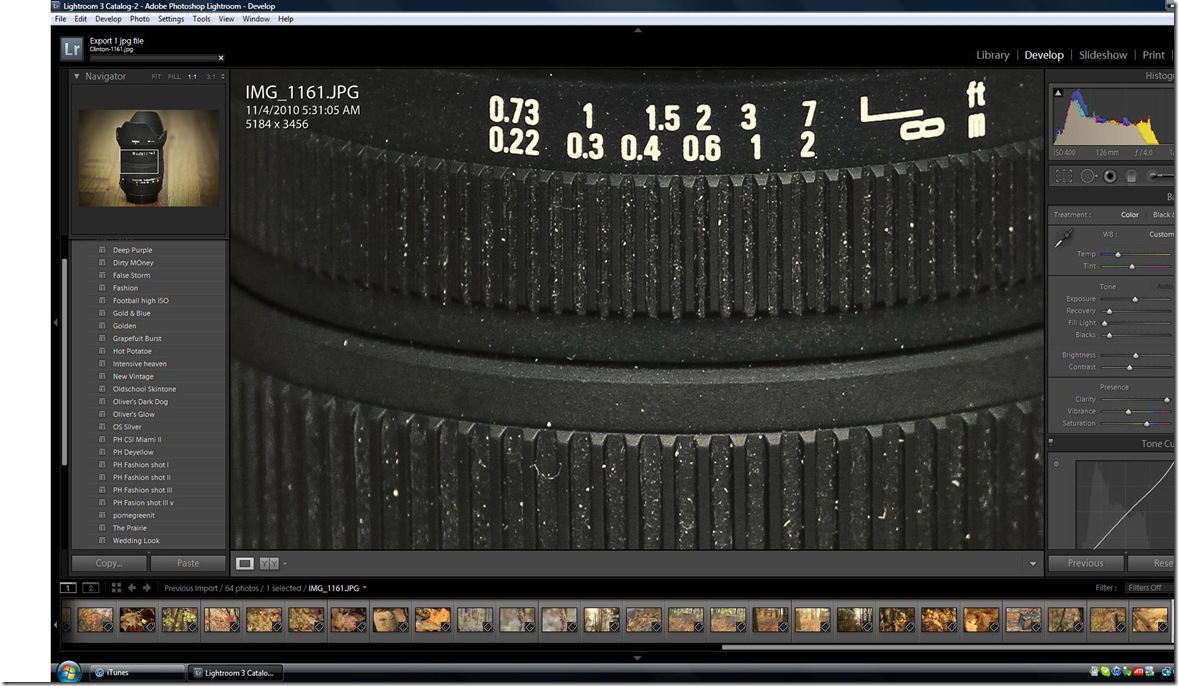
Task: Click the Navigator lens preview thumbnail
Action: pos(149,158)
